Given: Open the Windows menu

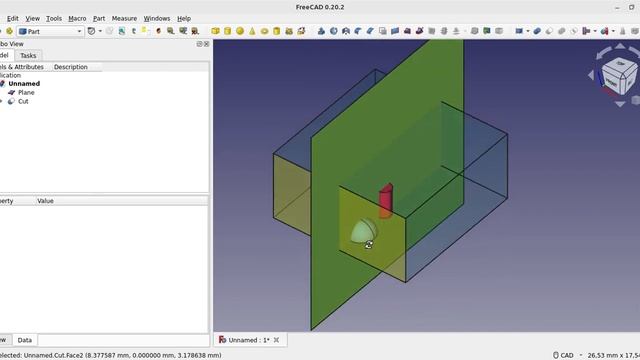Looking at the screenshot, I should tap(157, 18).
